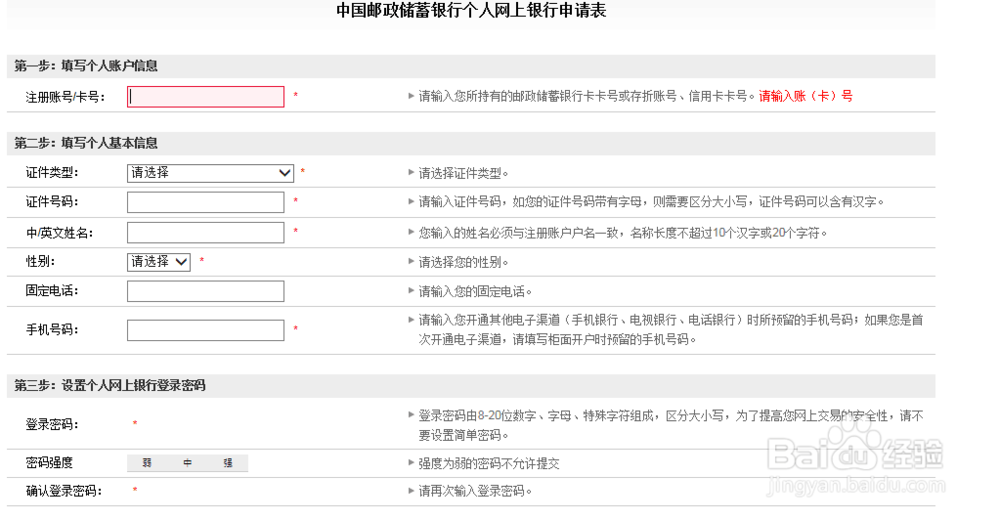Click the 第三步：设置个人网上银行登录密码 heading
The height and width of the screenshot is (520, 1000).
(x=110, y=385)
